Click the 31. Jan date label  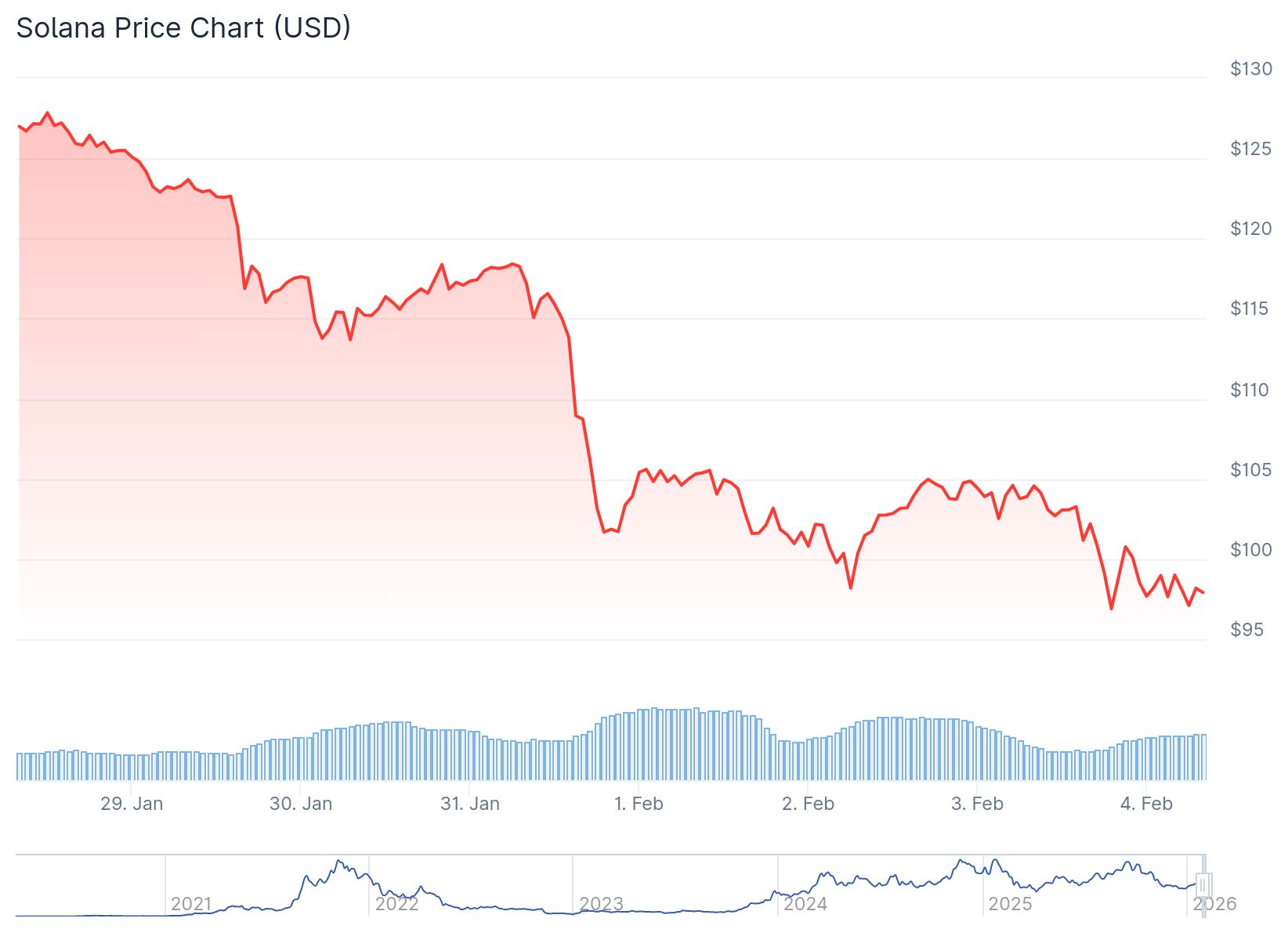470,804
